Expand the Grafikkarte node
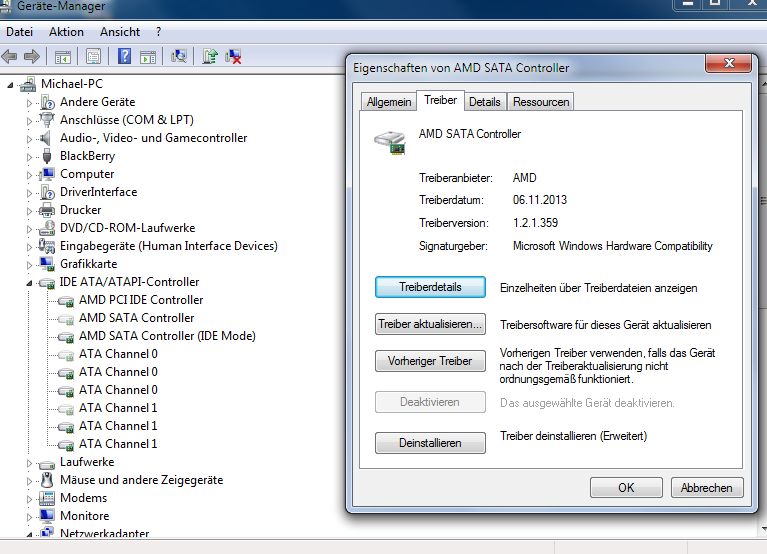The width and height of the screenshot is (767, 554). 29,265
